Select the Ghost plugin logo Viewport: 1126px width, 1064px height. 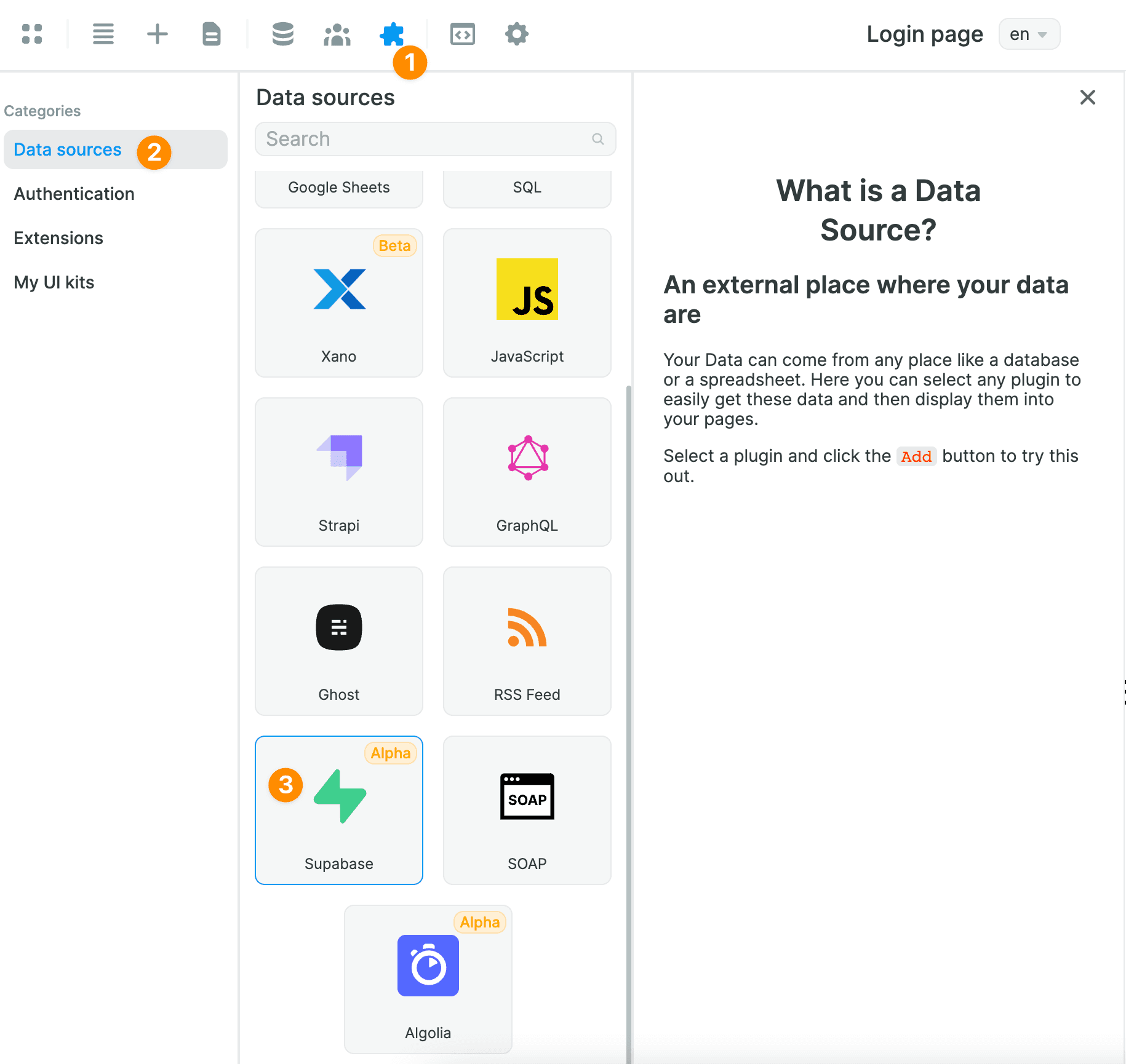point(339,627)
